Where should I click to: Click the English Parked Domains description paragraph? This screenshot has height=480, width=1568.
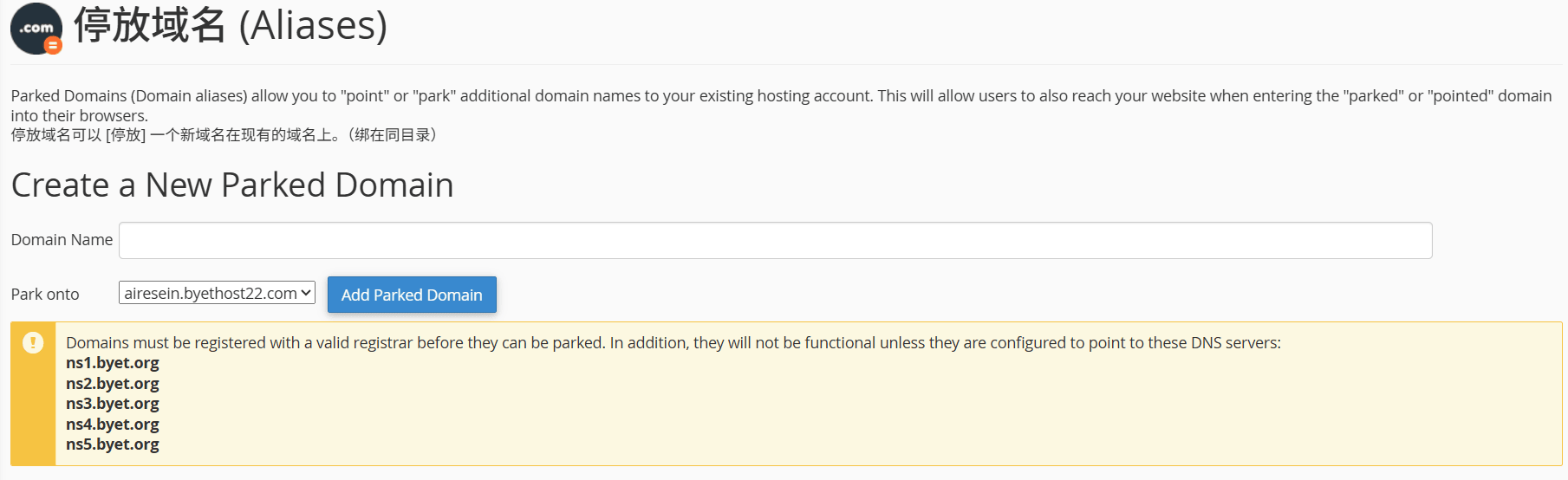781,106
